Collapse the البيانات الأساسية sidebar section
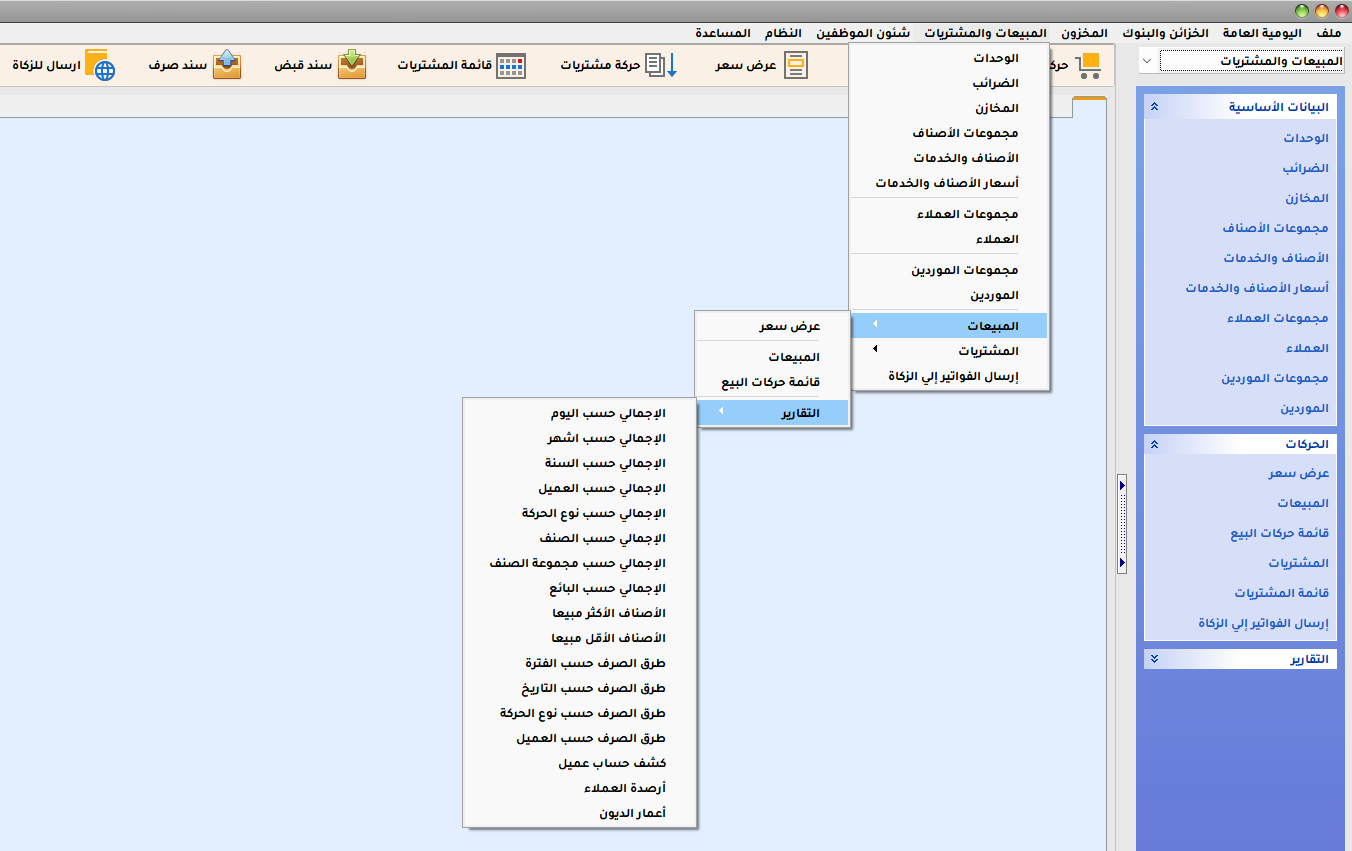 [1155, 107]
